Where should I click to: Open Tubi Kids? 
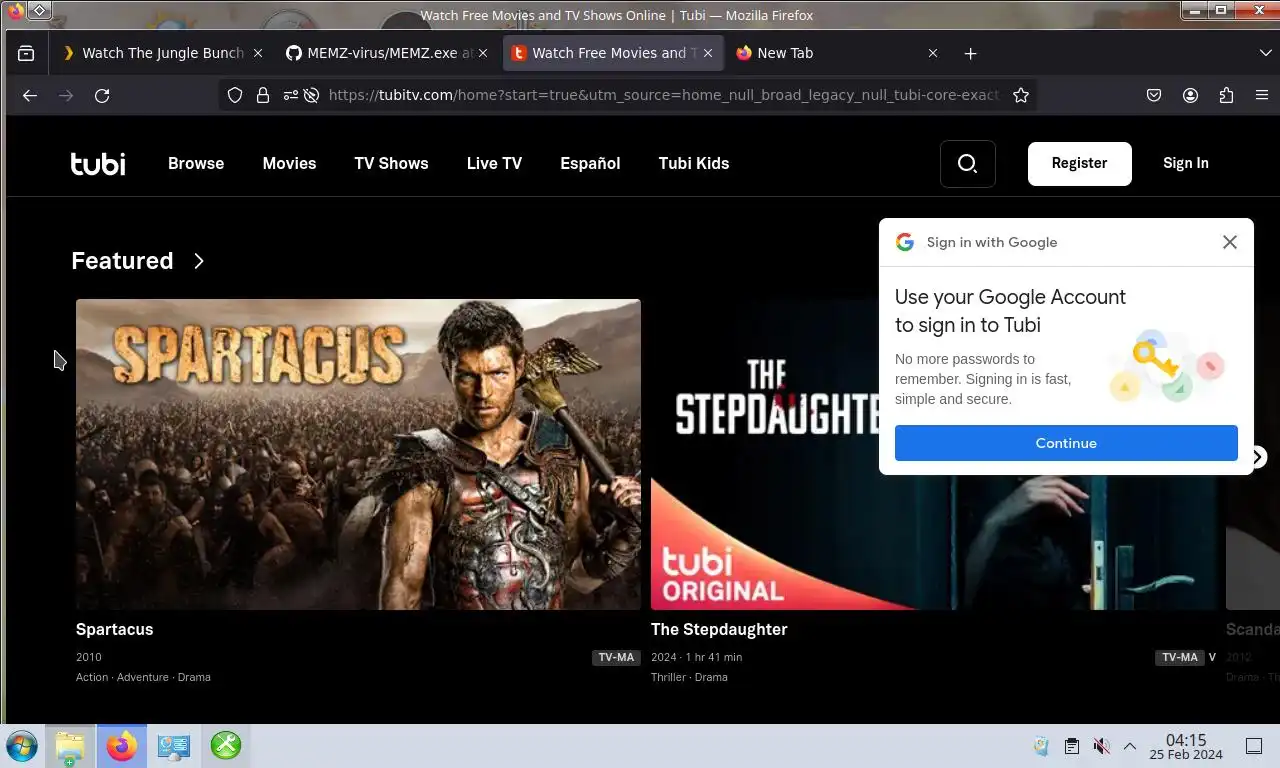pos(694,163)
